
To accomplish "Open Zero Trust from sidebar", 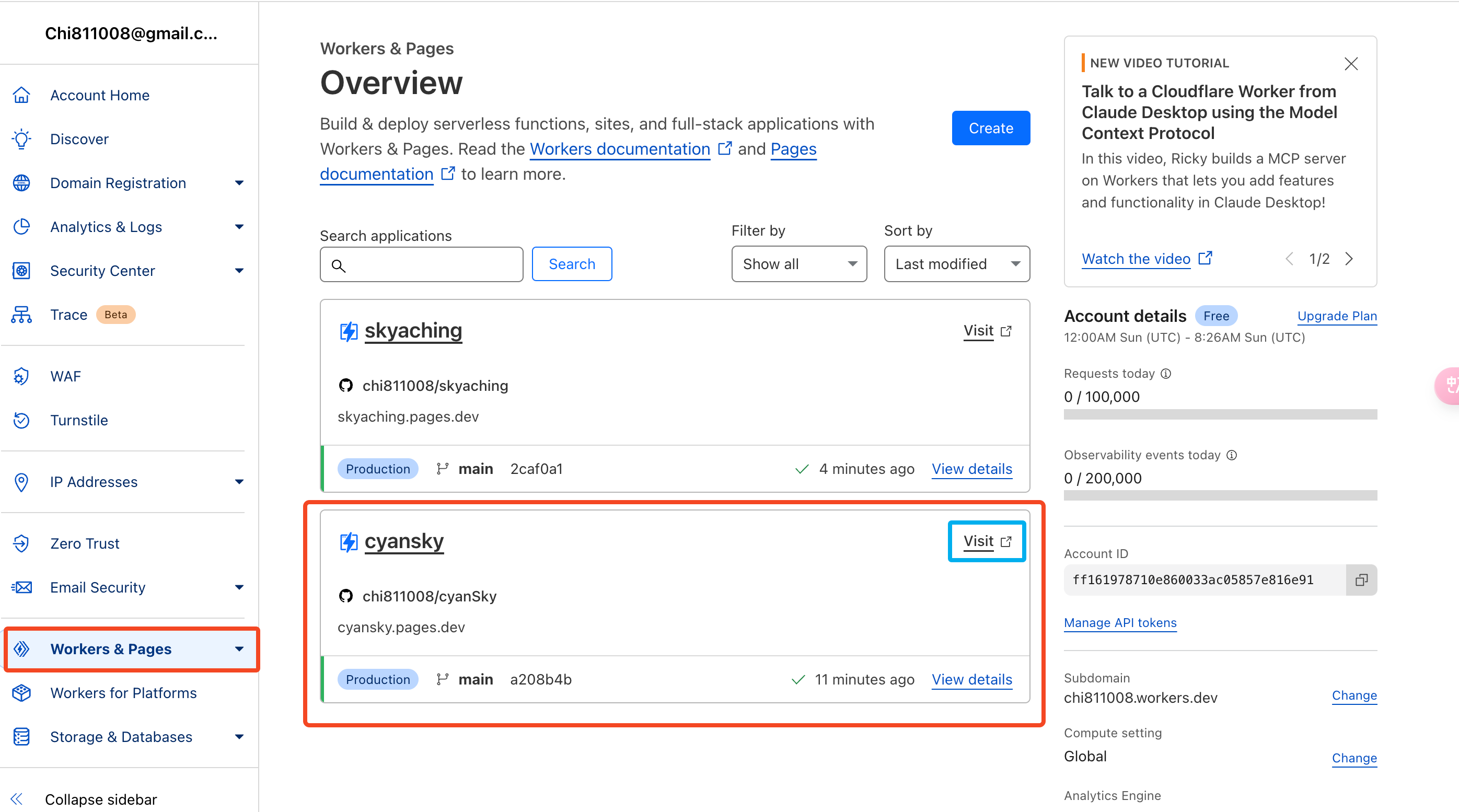I will tap(85, 543).
